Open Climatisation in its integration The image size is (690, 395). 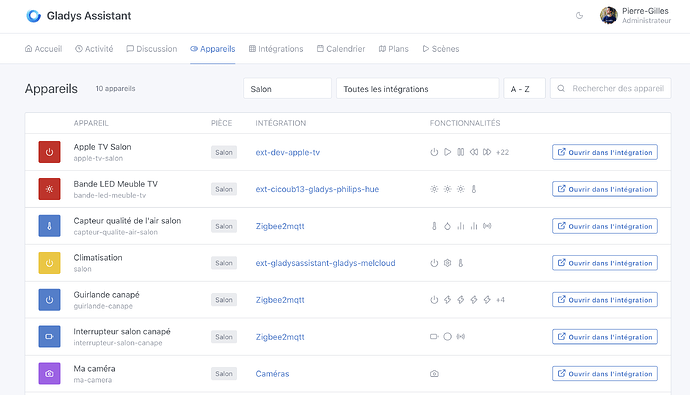605,263
